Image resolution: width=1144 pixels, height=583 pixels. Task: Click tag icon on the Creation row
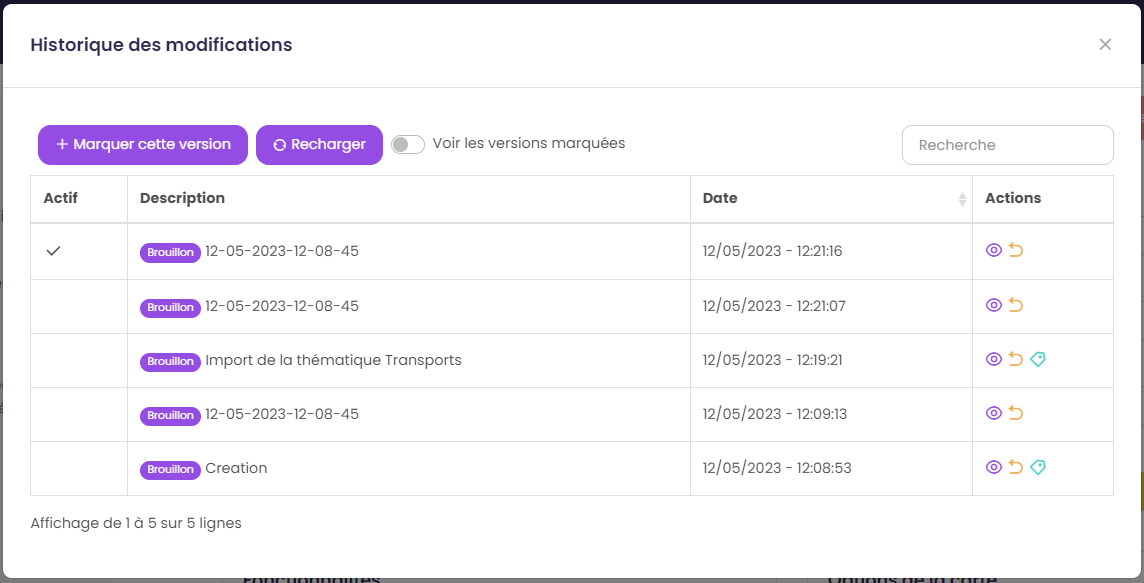[1037, 467]
